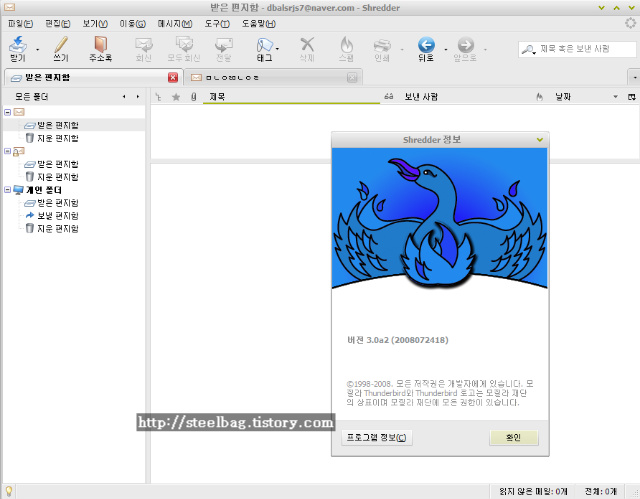Screen dimensions: 640x499
Task: Click the 확인 button in the Shredder dialog
Action: pyautogui.click(x=513, y=437)
